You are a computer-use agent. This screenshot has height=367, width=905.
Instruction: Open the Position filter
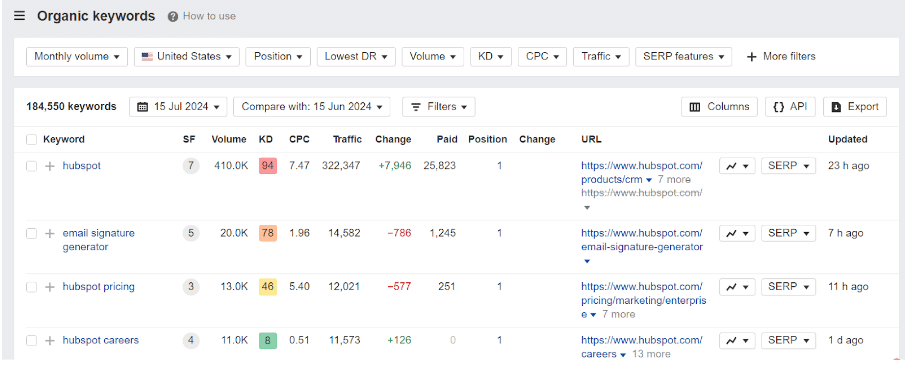(278, 57)
